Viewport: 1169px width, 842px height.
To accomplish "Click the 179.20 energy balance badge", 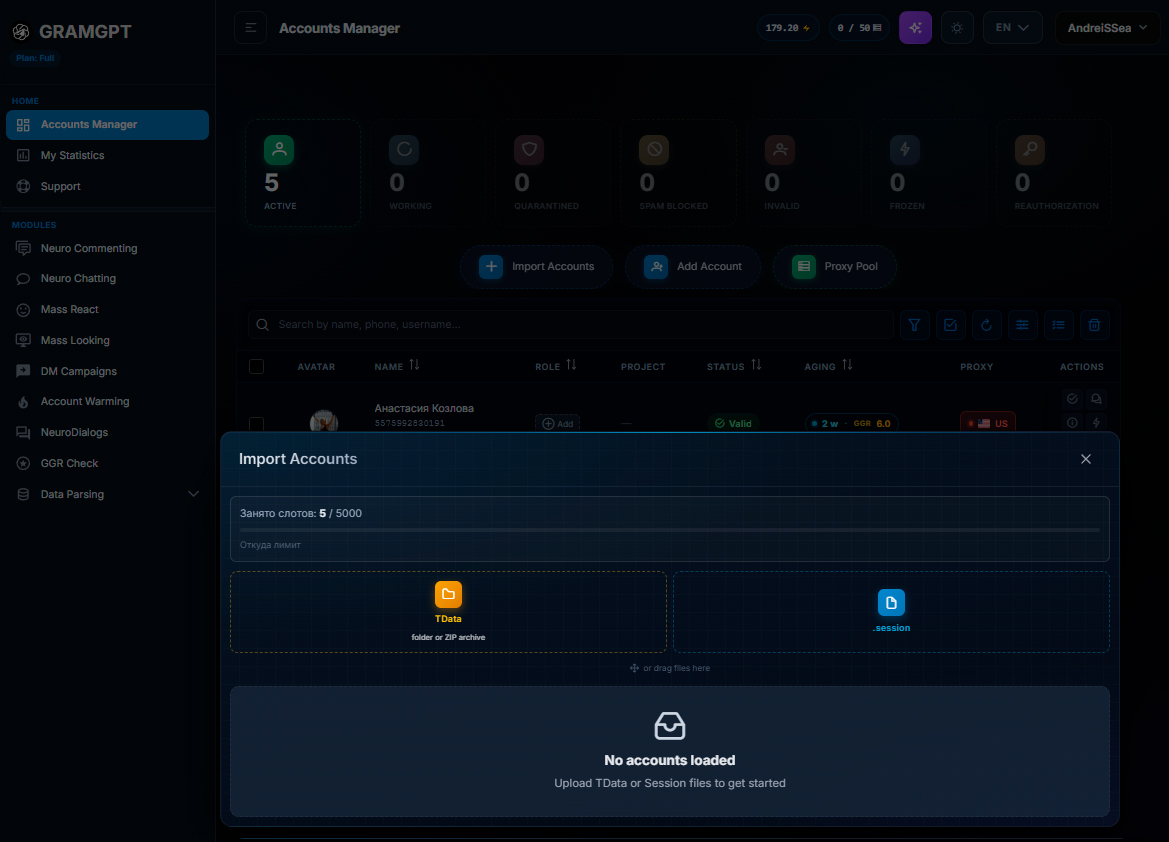I will 788,28.
